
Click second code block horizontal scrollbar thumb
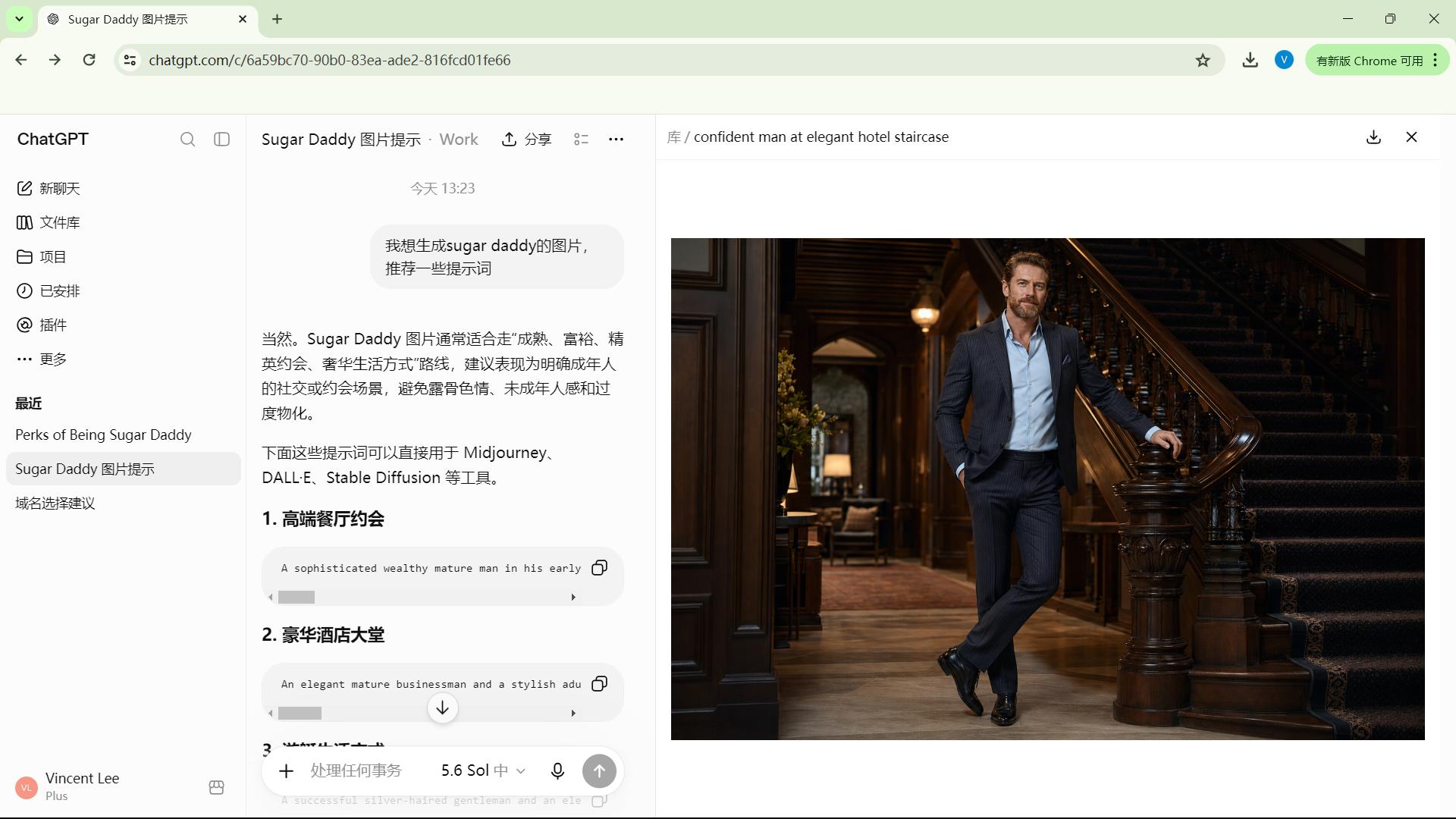pos(300,714)
